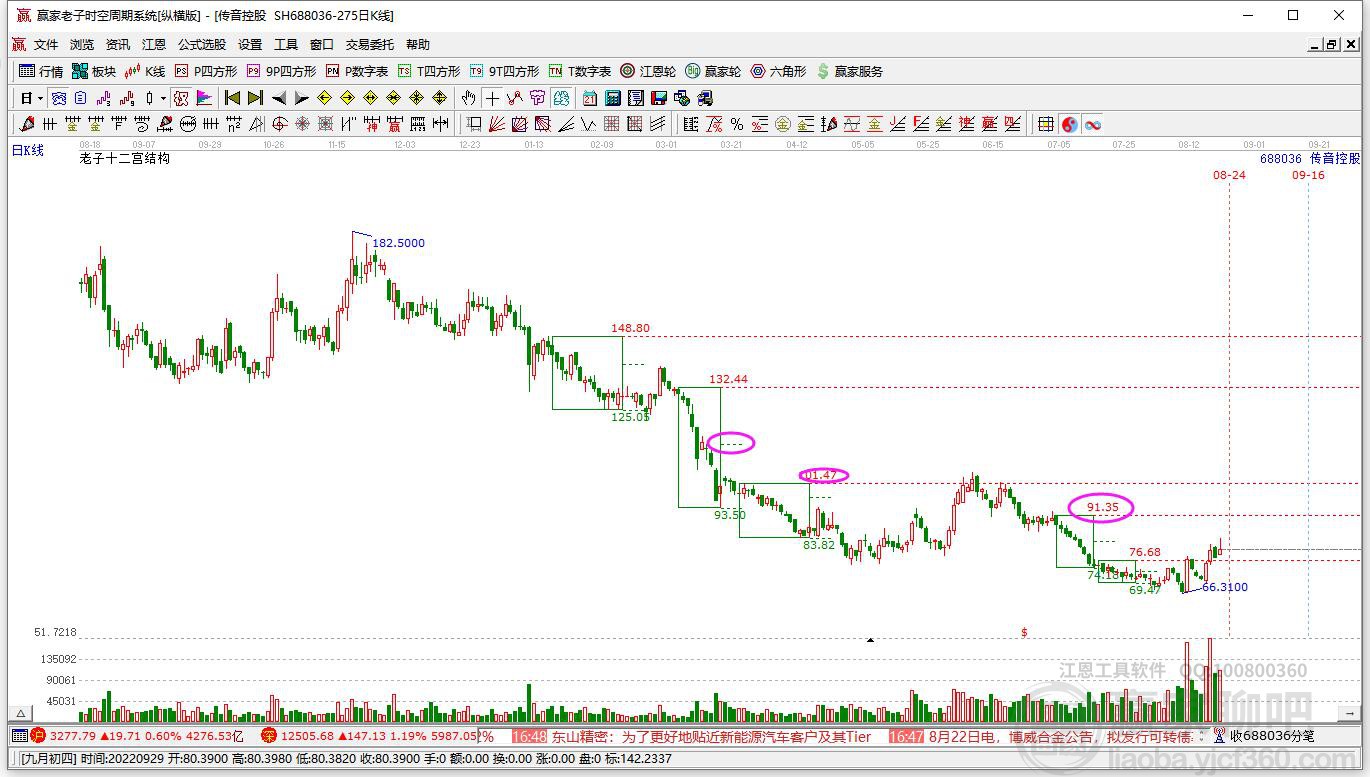Click the 148.80 resistance level label
The width and height of the screenshot is (1370, 777).
pos(630,328)
